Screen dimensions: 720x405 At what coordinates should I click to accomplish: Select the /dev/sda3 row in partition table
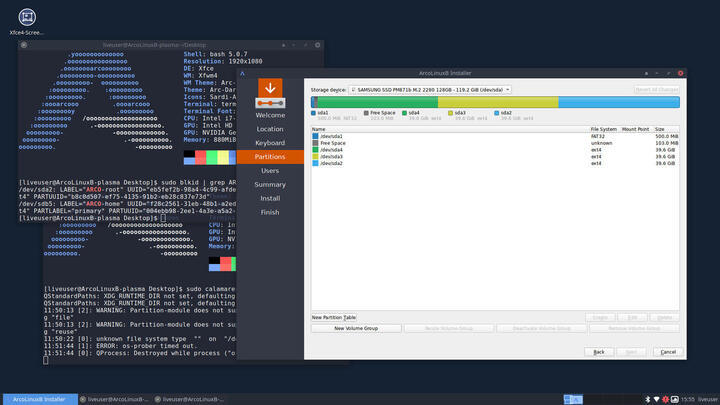tap(495, 157)
